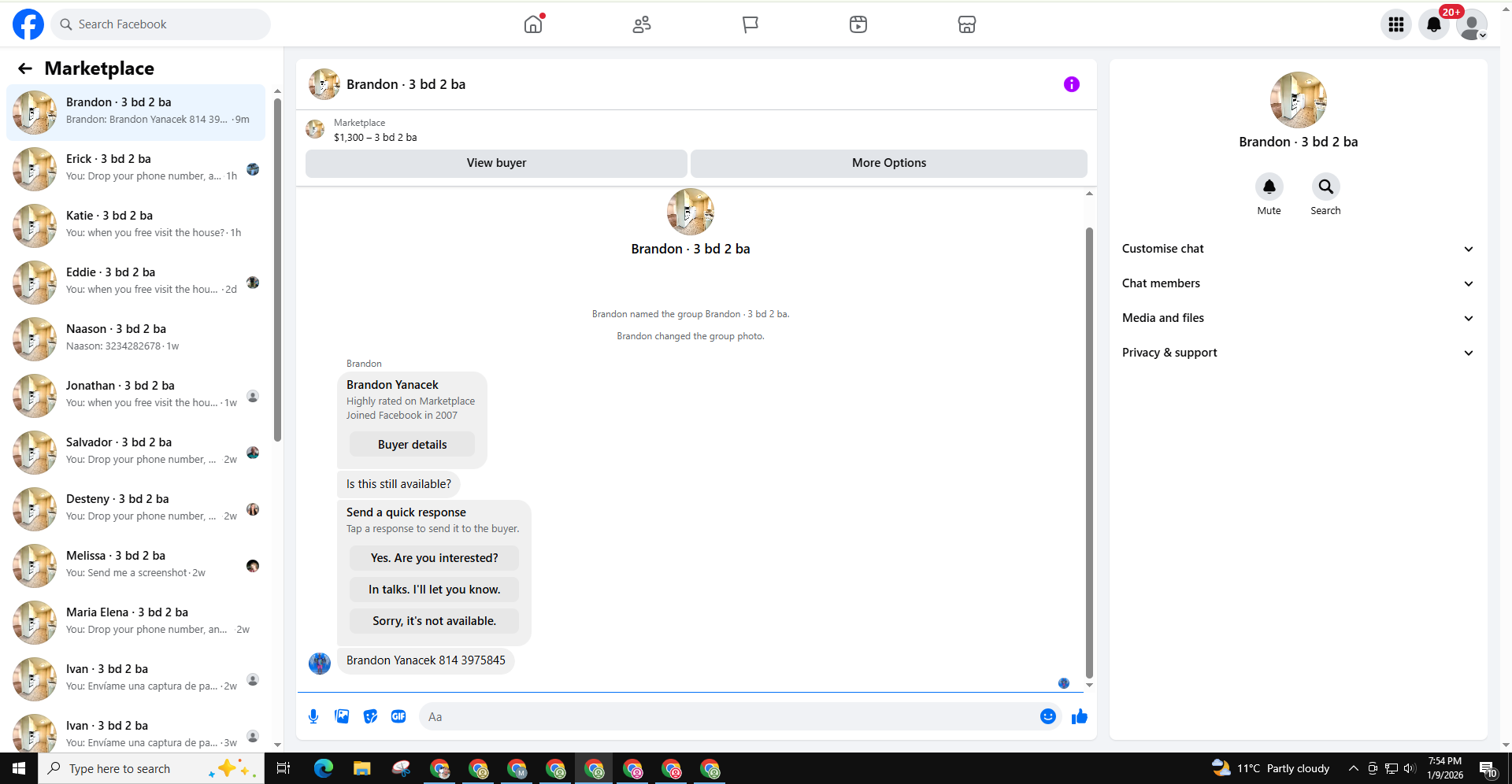Open the Friends tab
The height and width of the screenshot is (784, 1512).
642,24
